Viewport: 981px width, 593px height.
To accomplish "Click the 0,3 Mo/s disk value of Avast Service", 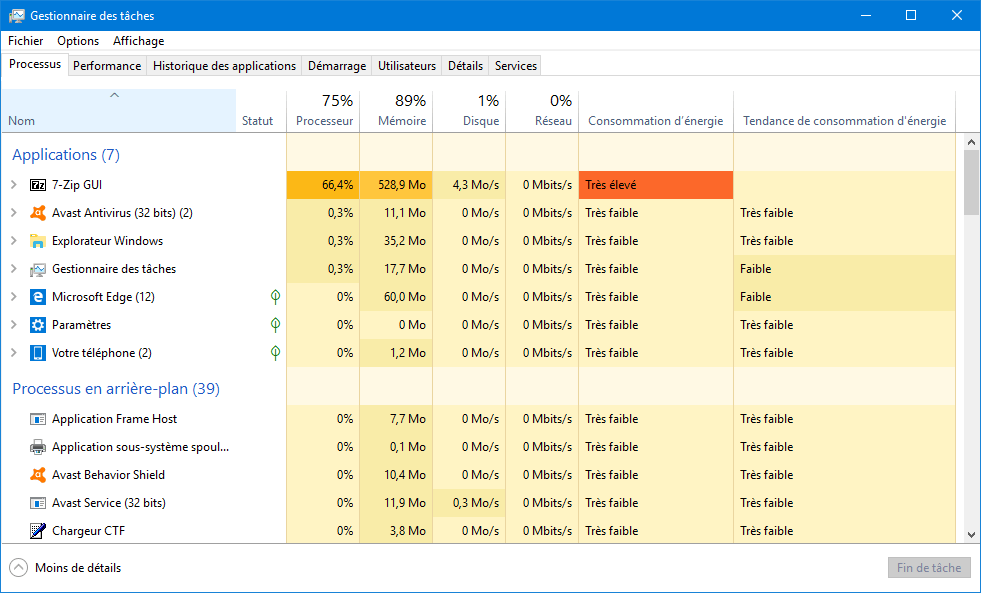I will pyautogui.click(x=469, y=503).
